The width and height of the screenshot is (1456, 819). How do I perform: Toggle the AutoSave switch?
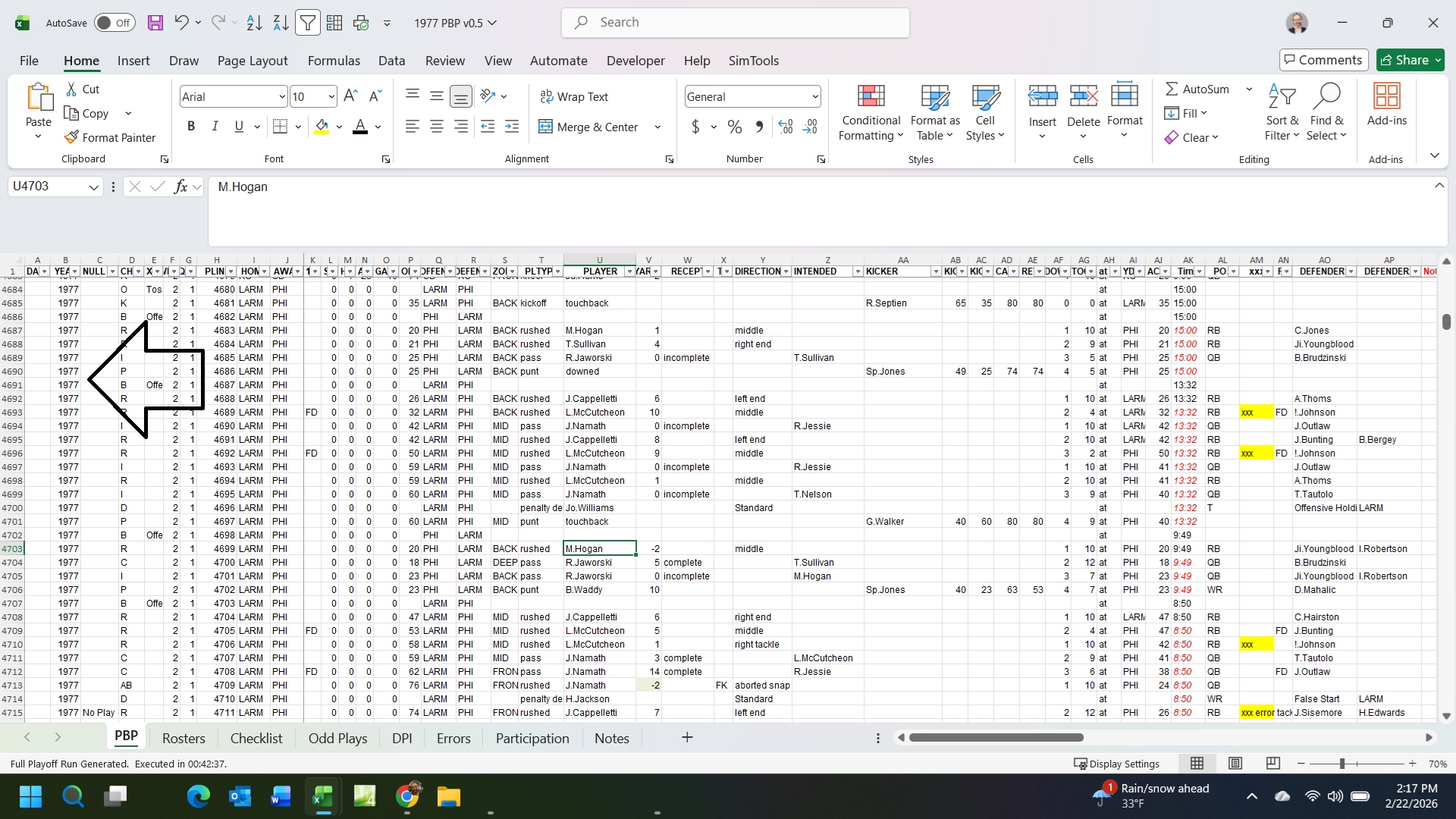(x=115, y=23)
